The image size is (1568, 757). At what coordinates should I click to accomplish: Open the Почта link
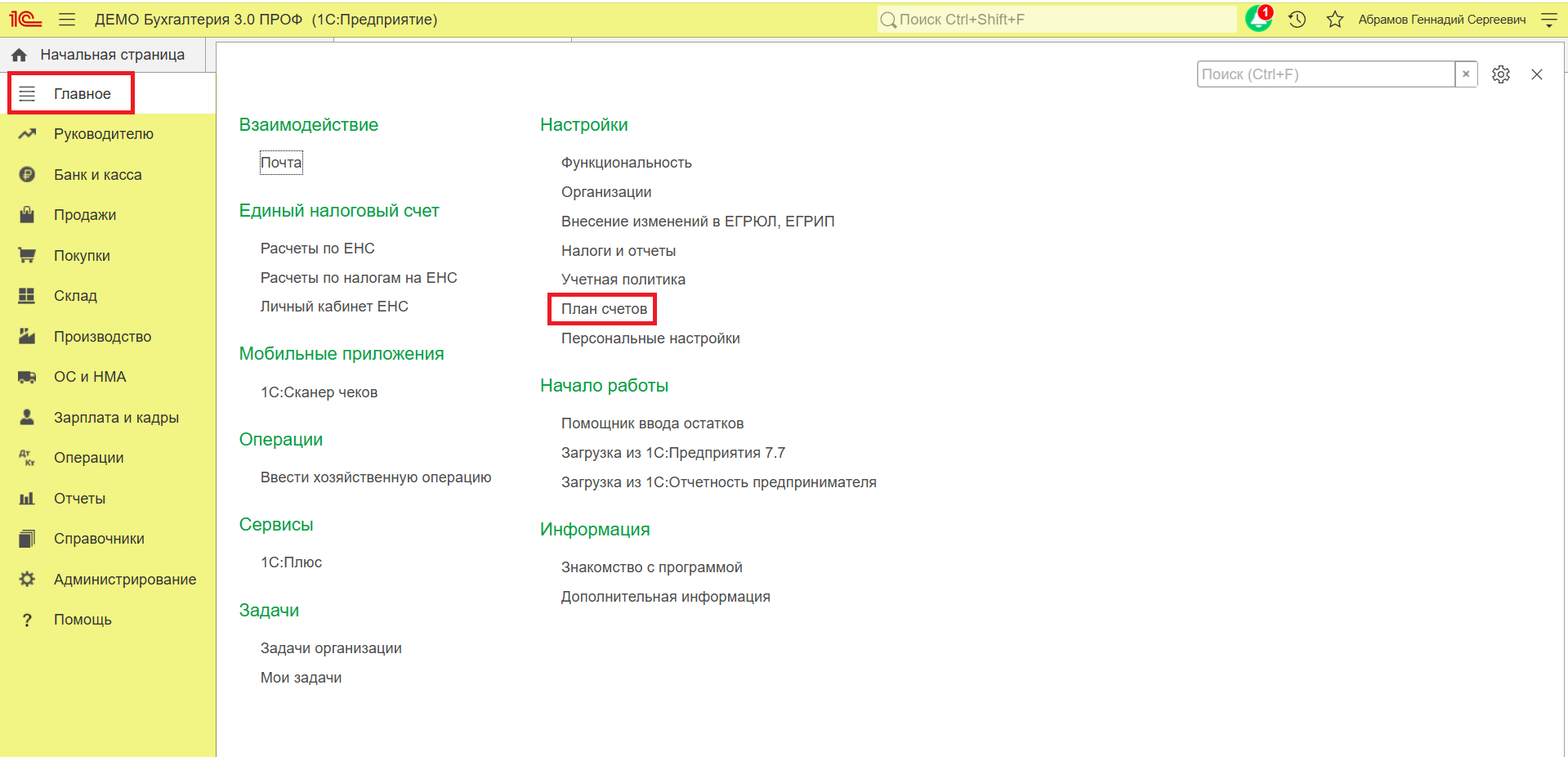281,163
